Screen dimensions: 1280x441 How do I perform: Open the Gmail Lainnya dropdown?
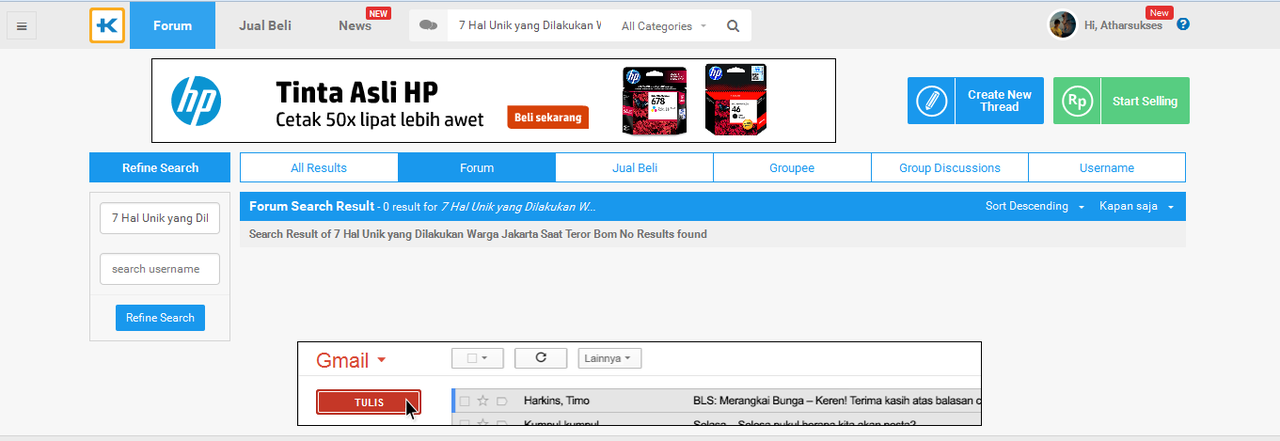[x=610, y=357]
